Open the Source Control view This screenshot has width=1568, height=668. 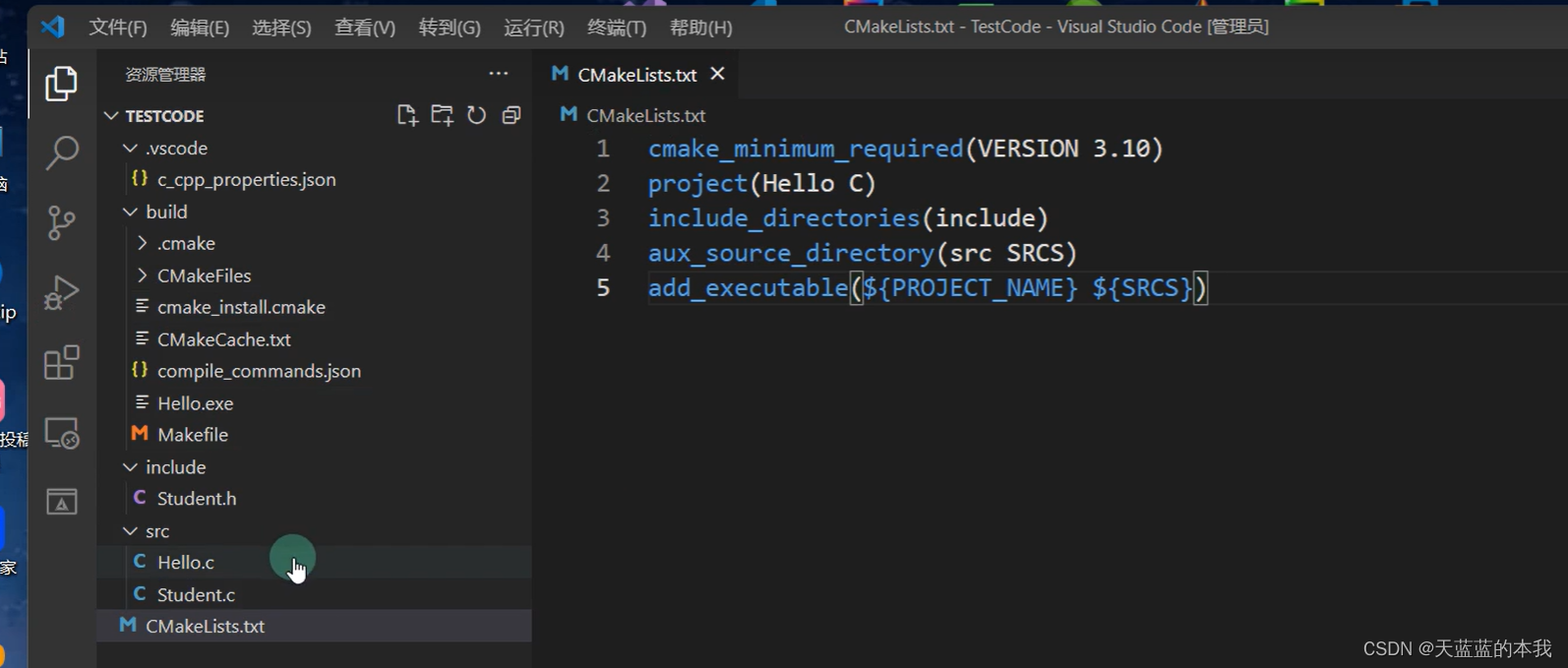click(x=61, y=223)
